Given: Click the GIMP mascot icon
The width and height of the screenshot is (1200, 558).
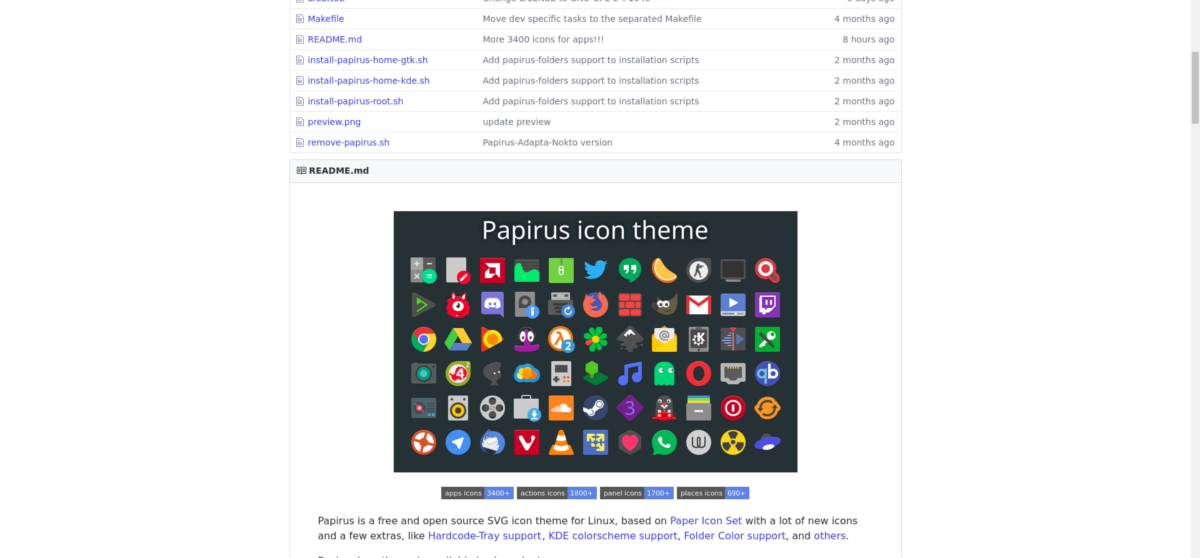Looking at the screenshot, I should coord(664,304).
